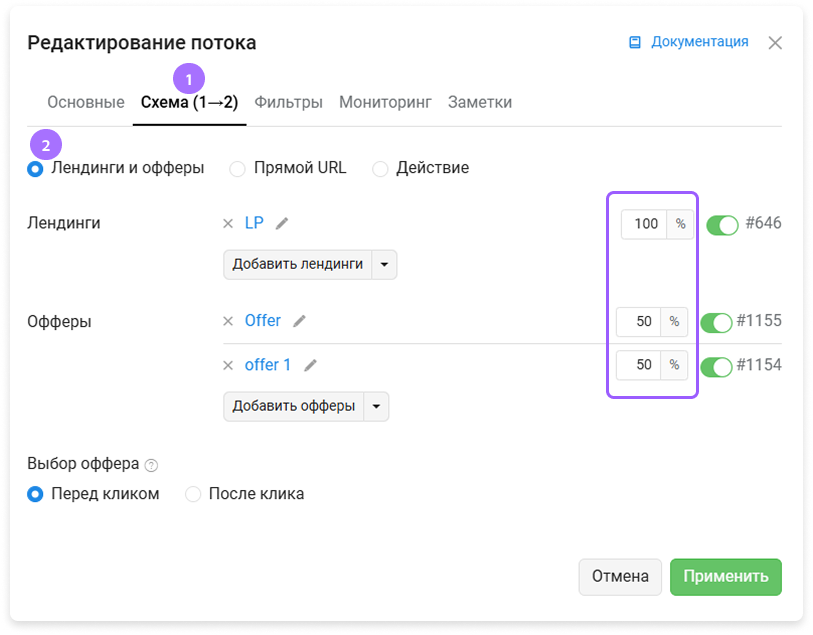Click the #1155 offer ID text

point(759,320)
